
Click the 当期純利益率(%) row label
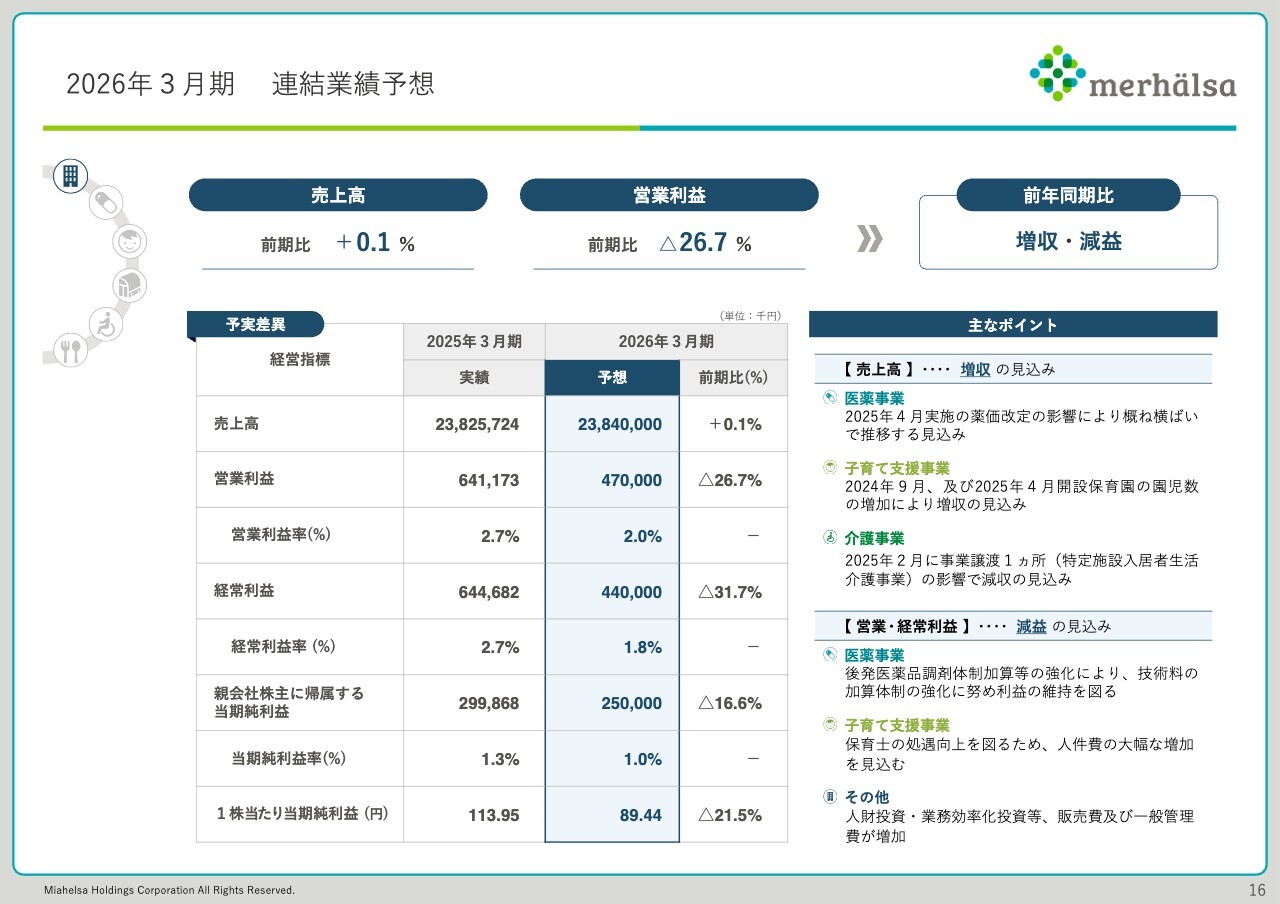(x=289, y=758)
